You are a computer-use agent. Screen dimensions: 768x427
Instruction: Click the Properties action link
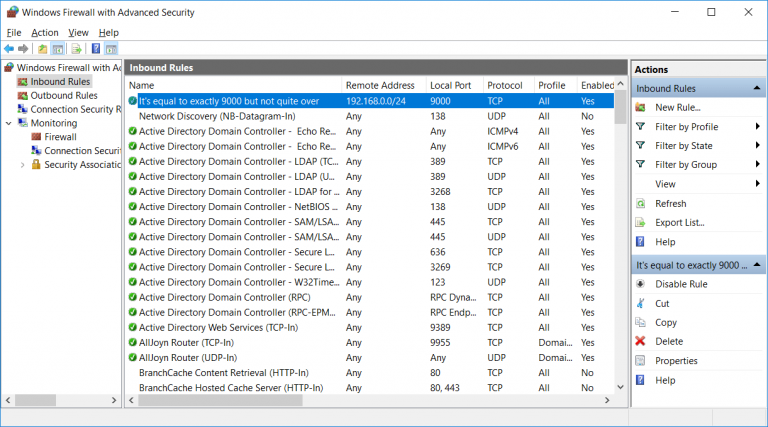(676, 360)
